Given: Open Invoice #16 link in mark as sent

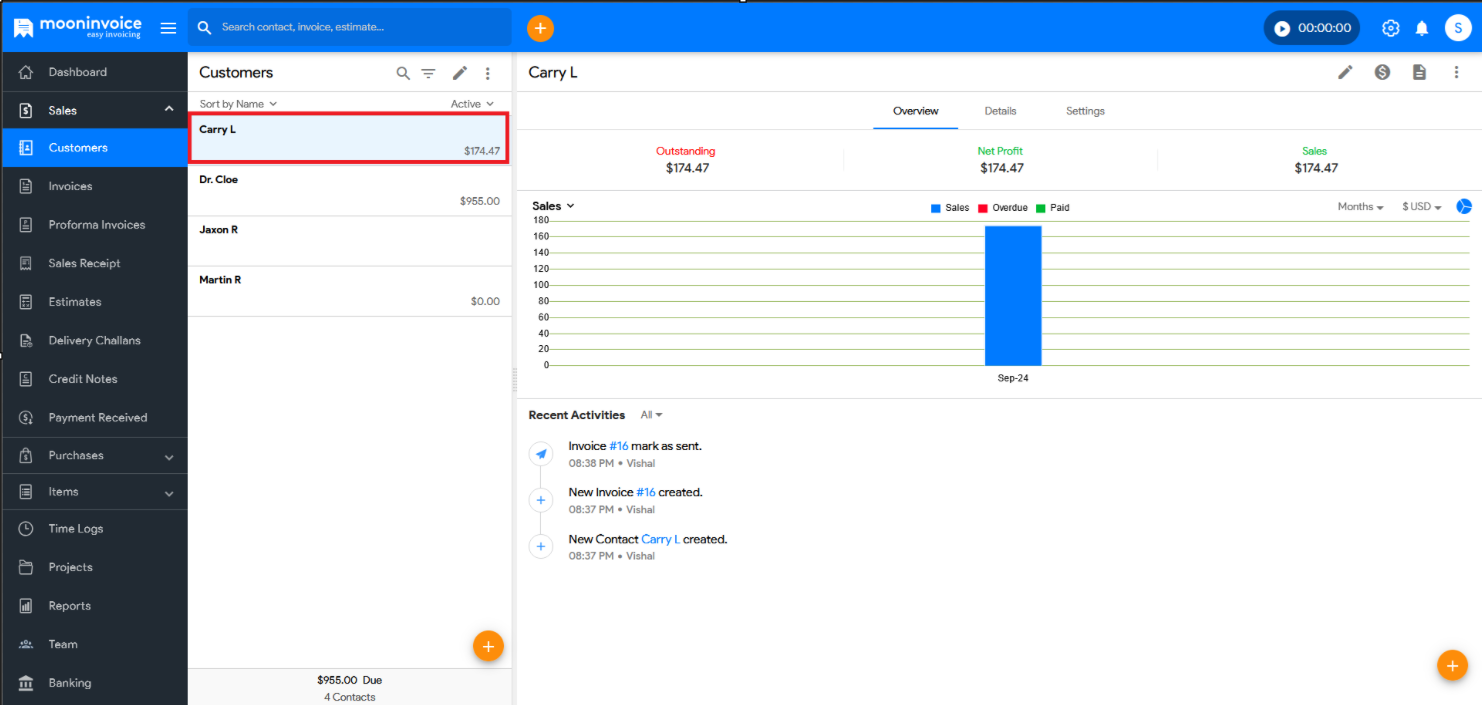Looking at the screenshot, I should point(618,446).
